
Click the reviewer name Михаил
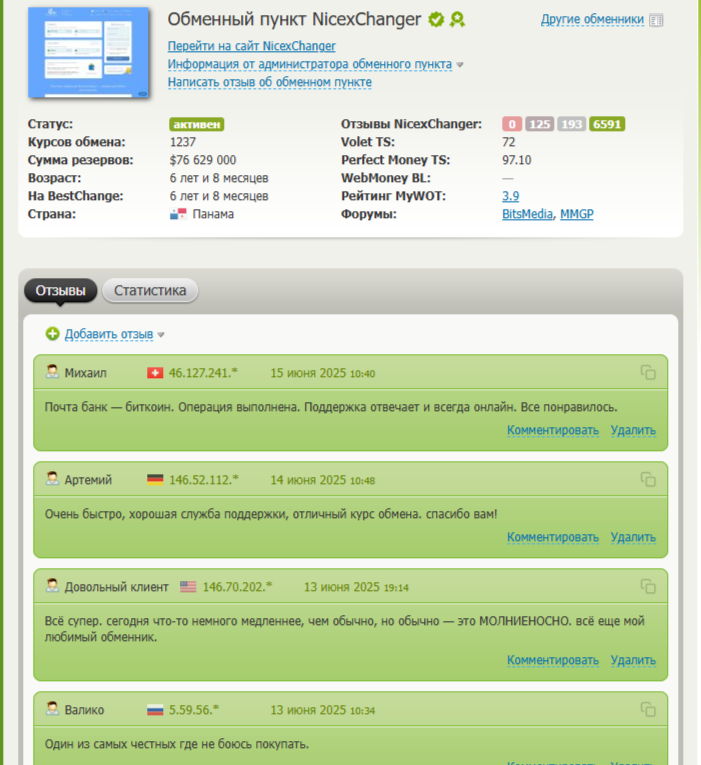tap(85, 373)
